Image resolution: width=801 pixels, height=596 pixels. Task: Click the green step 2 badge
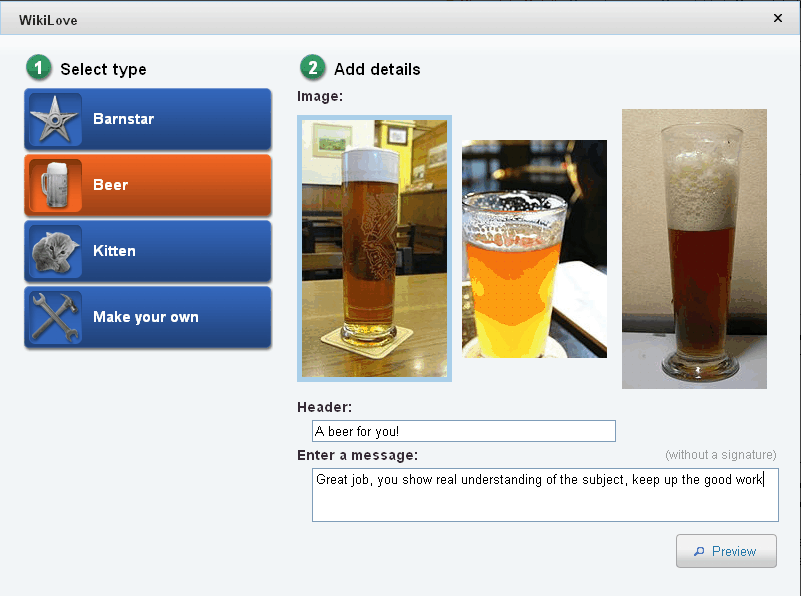(x=313, y=69)
